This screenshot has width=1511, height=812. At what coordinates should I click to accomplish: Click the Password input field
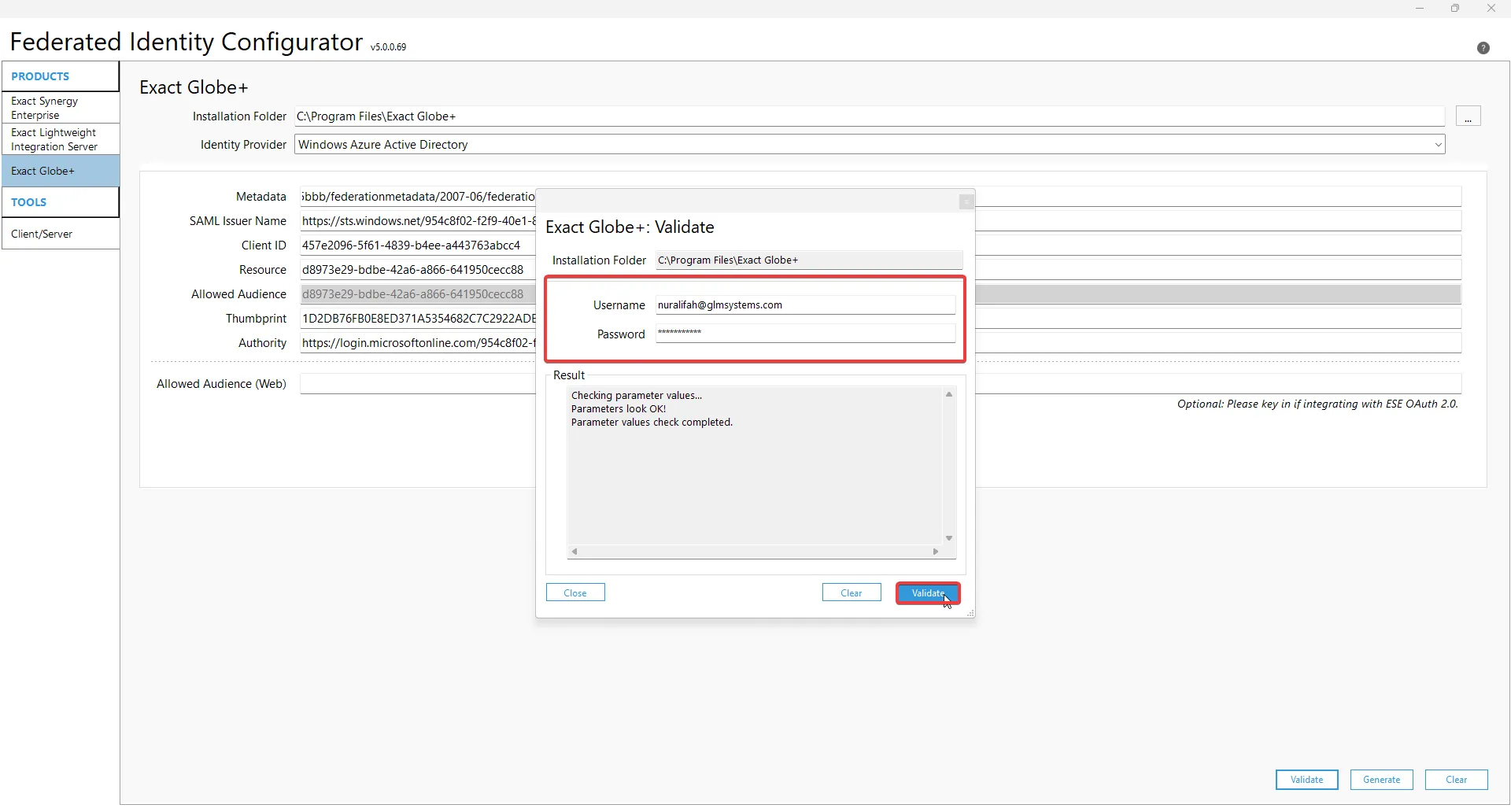pos(804,334)
